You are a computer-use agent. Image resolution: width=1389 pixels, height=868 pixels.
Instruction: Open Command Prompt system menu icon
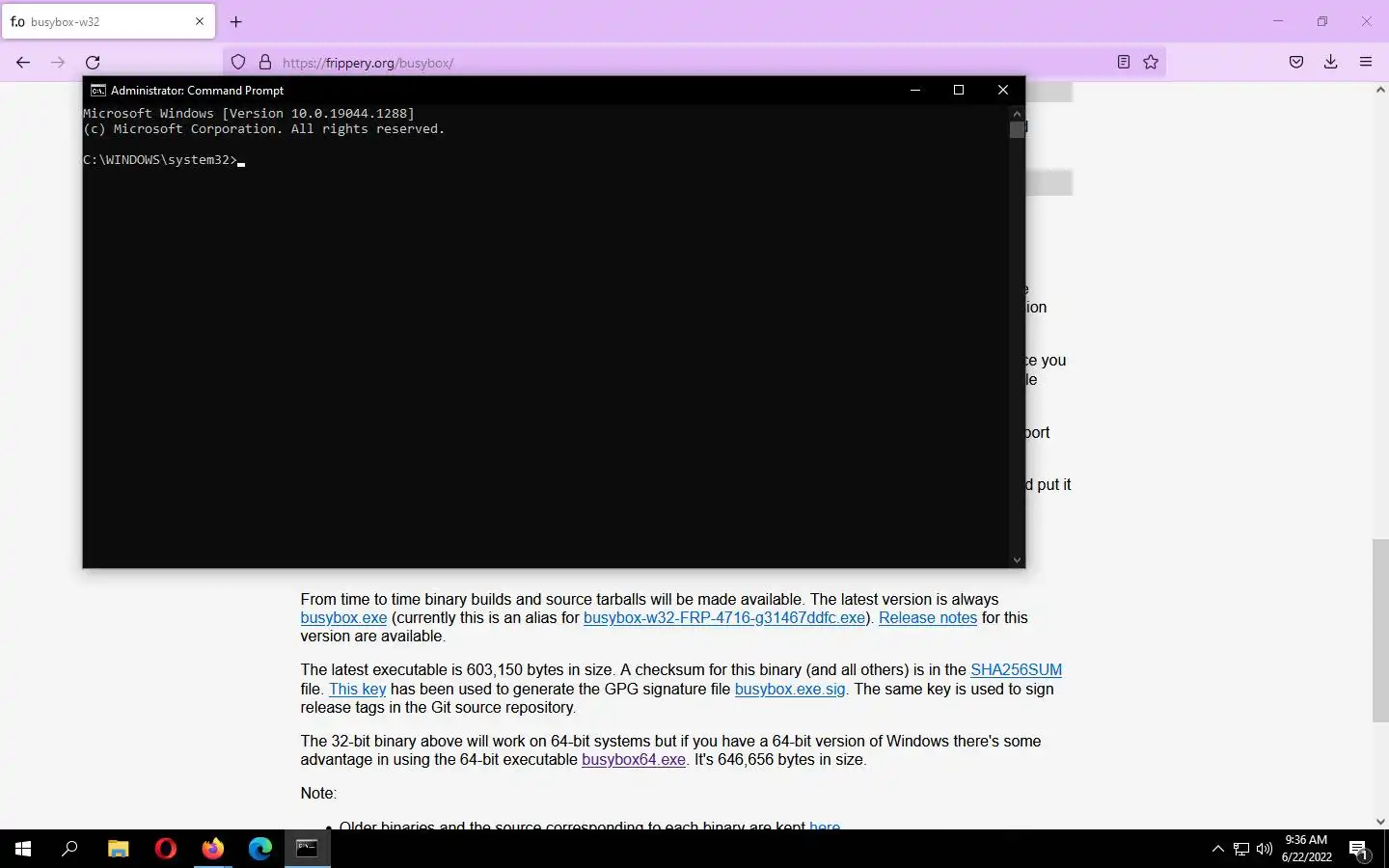(x=97, y=90)
